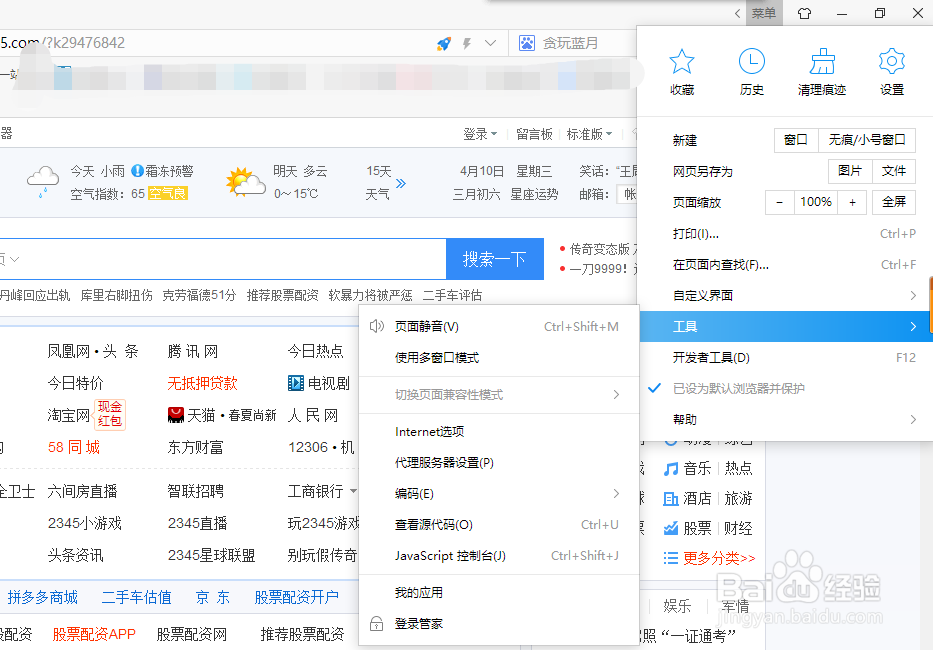933x650 pixels.
Task: Click the 搜索一下 search button
Action: (x=495, y=259)
